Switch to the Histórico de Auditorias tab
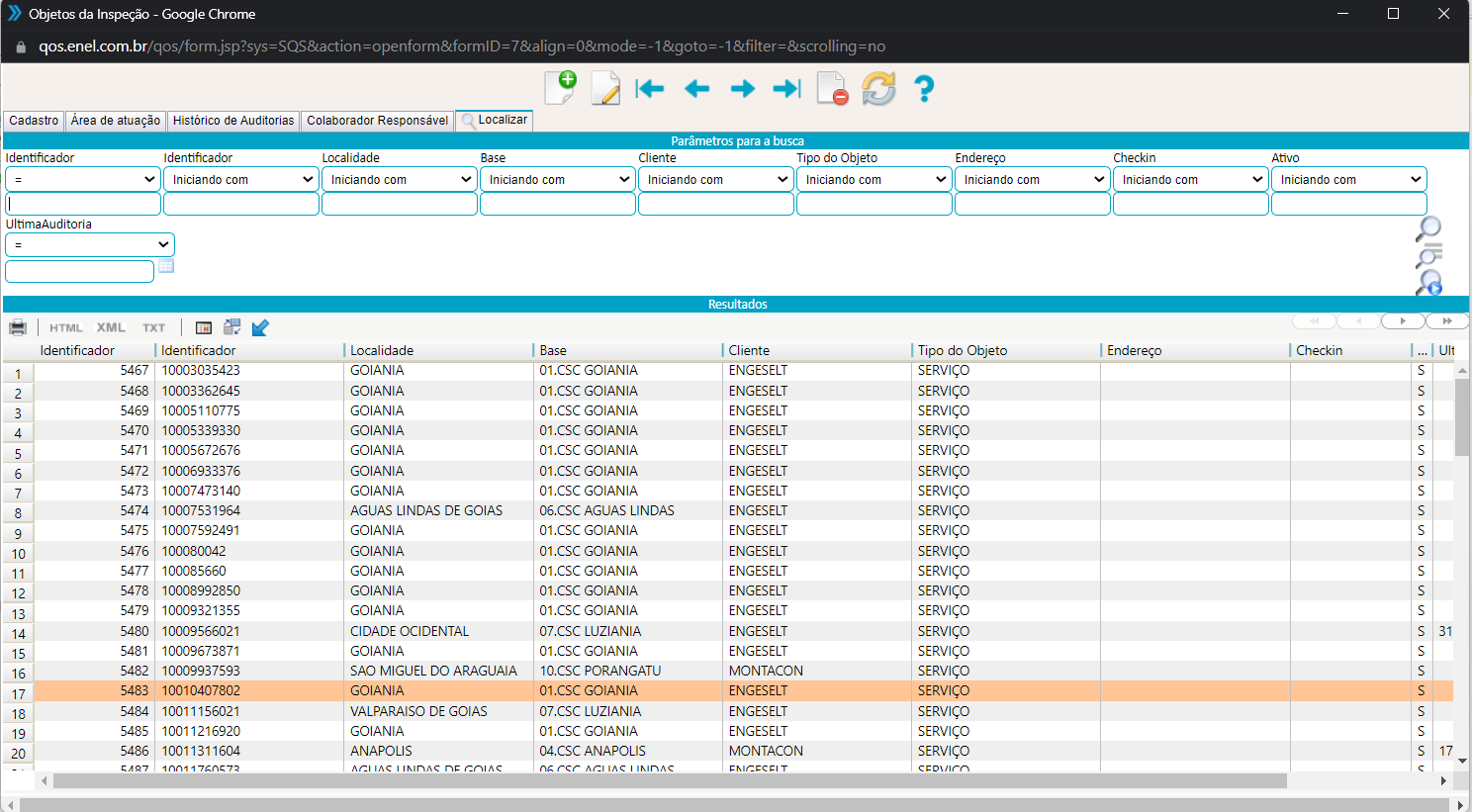This screenshot has width=1472, height=812. 233,121
